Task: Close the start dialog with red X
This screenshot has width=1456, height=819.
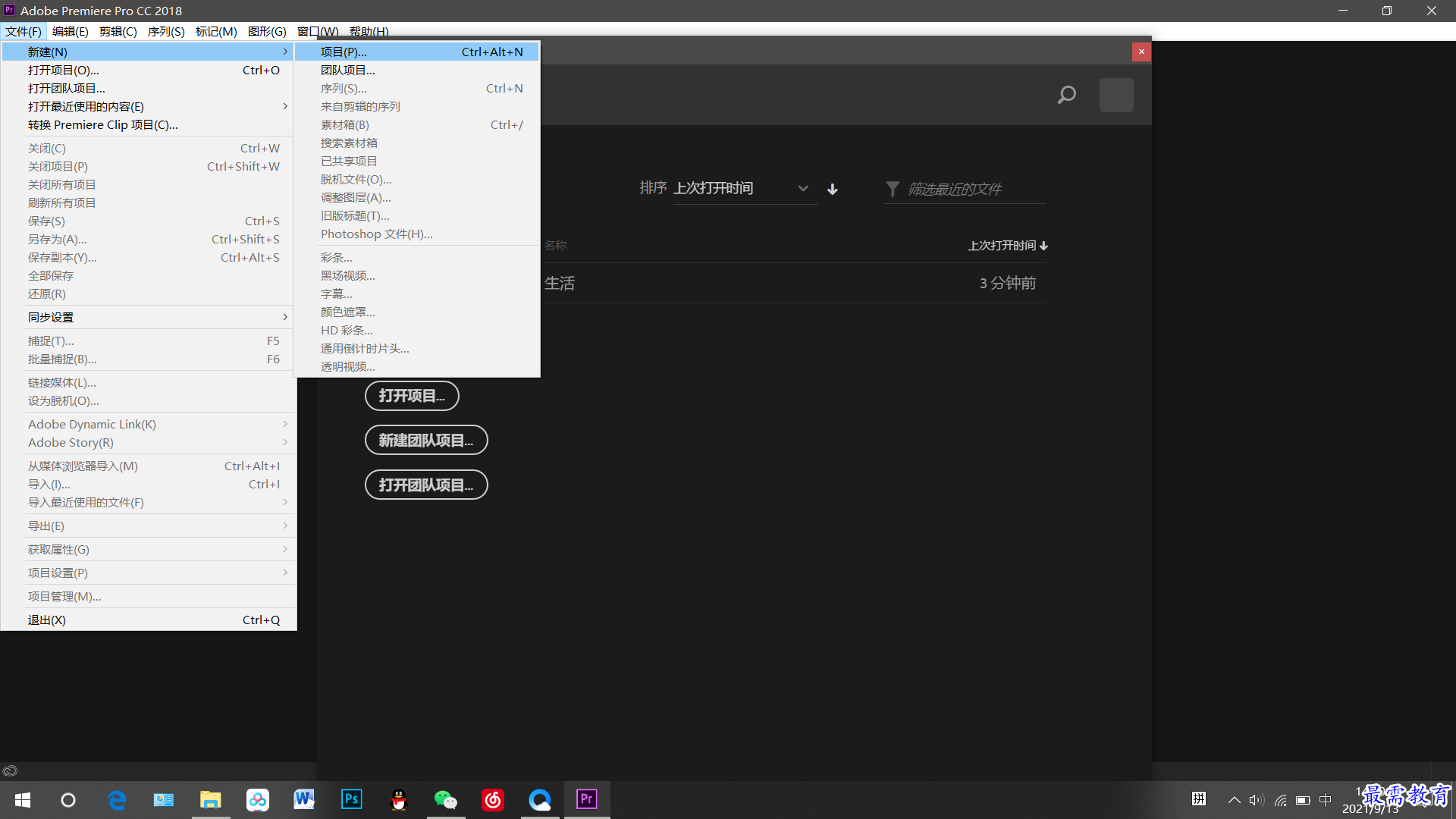Action: [1141, 52]
